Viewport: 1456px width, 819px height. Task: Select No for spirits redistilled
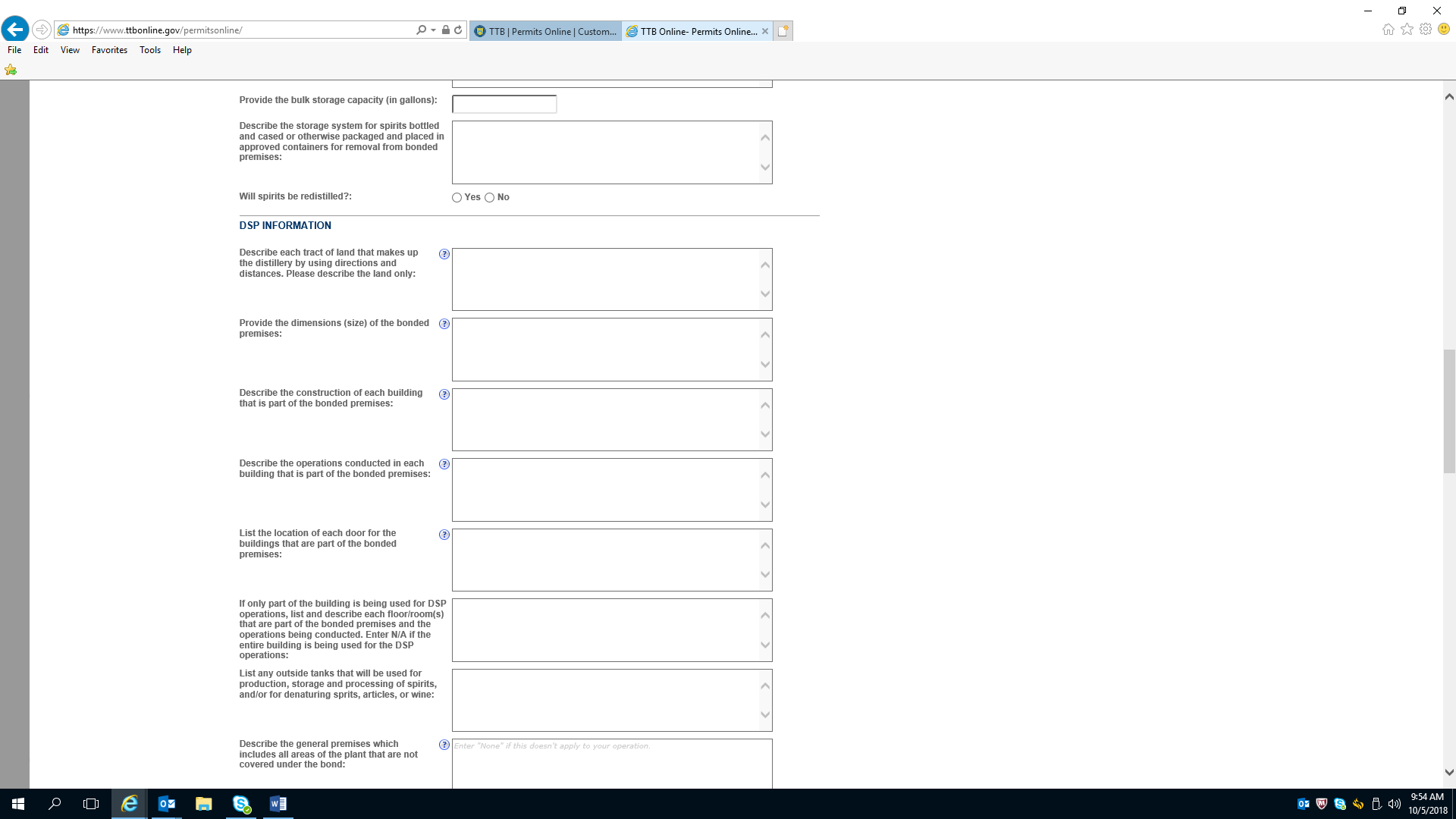point(489,198)
